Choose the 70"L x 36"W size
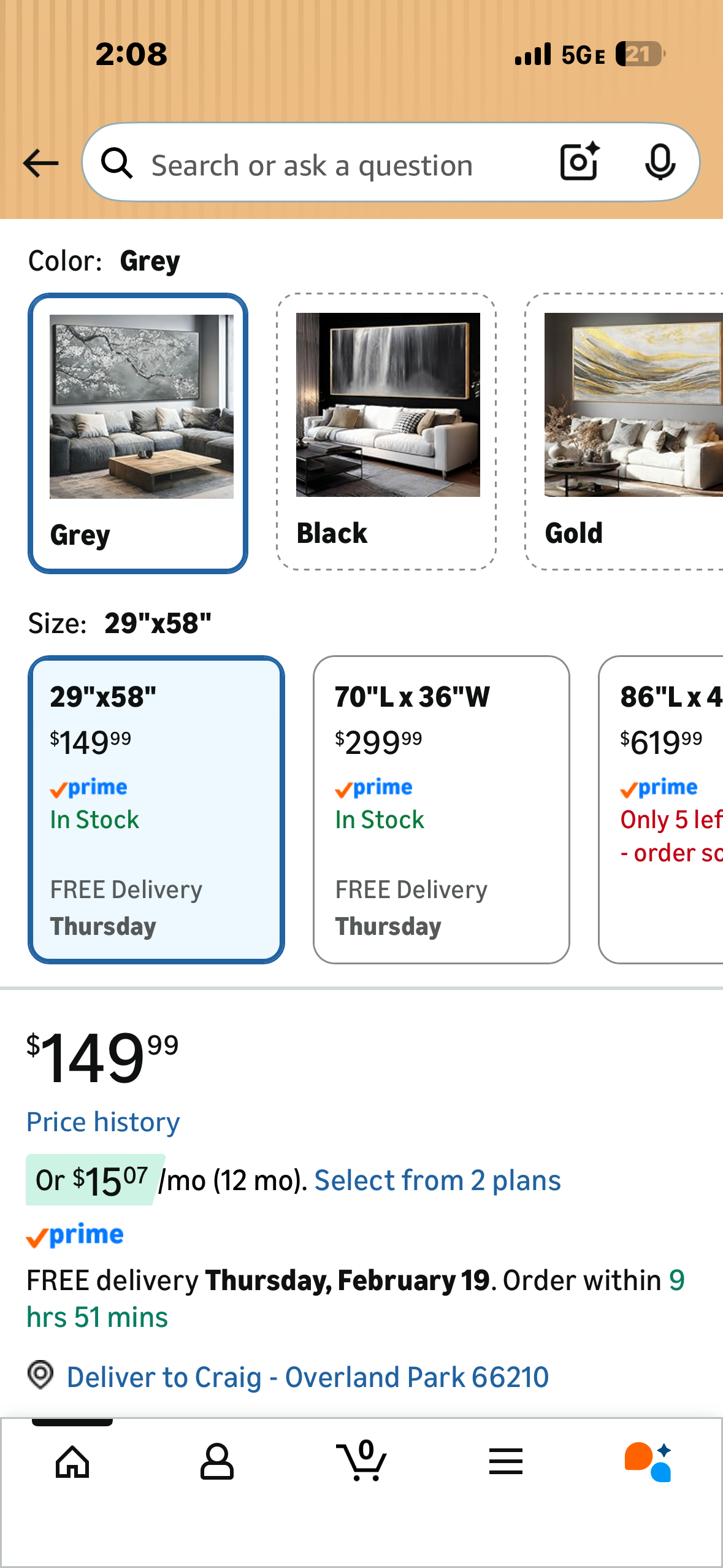This screenshot has height=1568, width=723. click(x=442, y=809)
